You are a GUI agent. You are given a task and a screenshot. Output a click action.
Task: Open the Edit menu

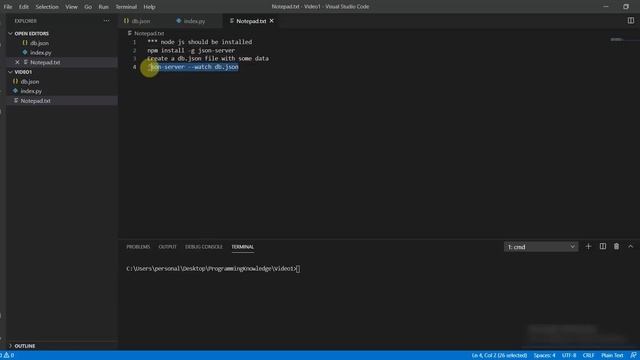24,7
